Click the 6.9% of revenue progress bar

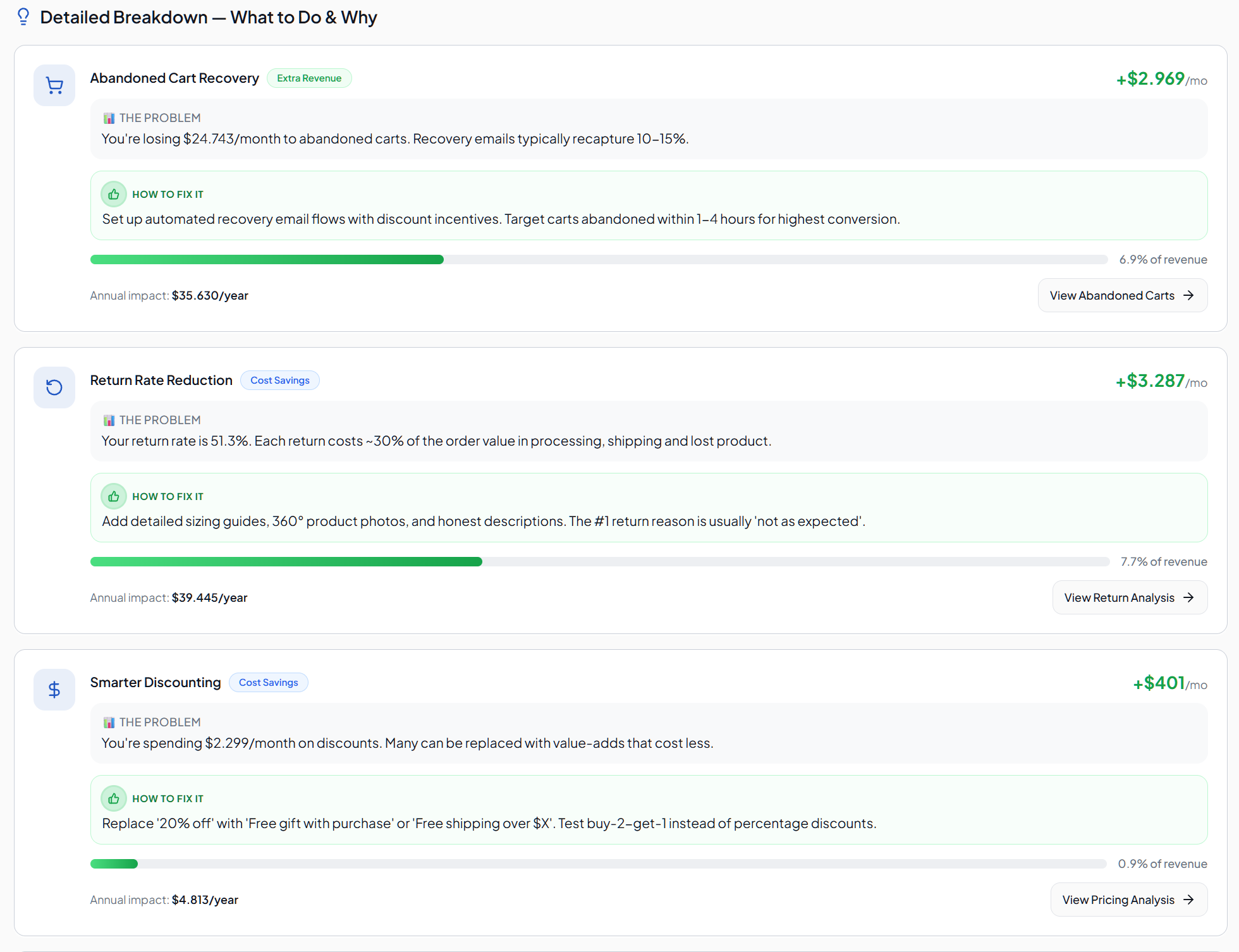pos(599,260)
